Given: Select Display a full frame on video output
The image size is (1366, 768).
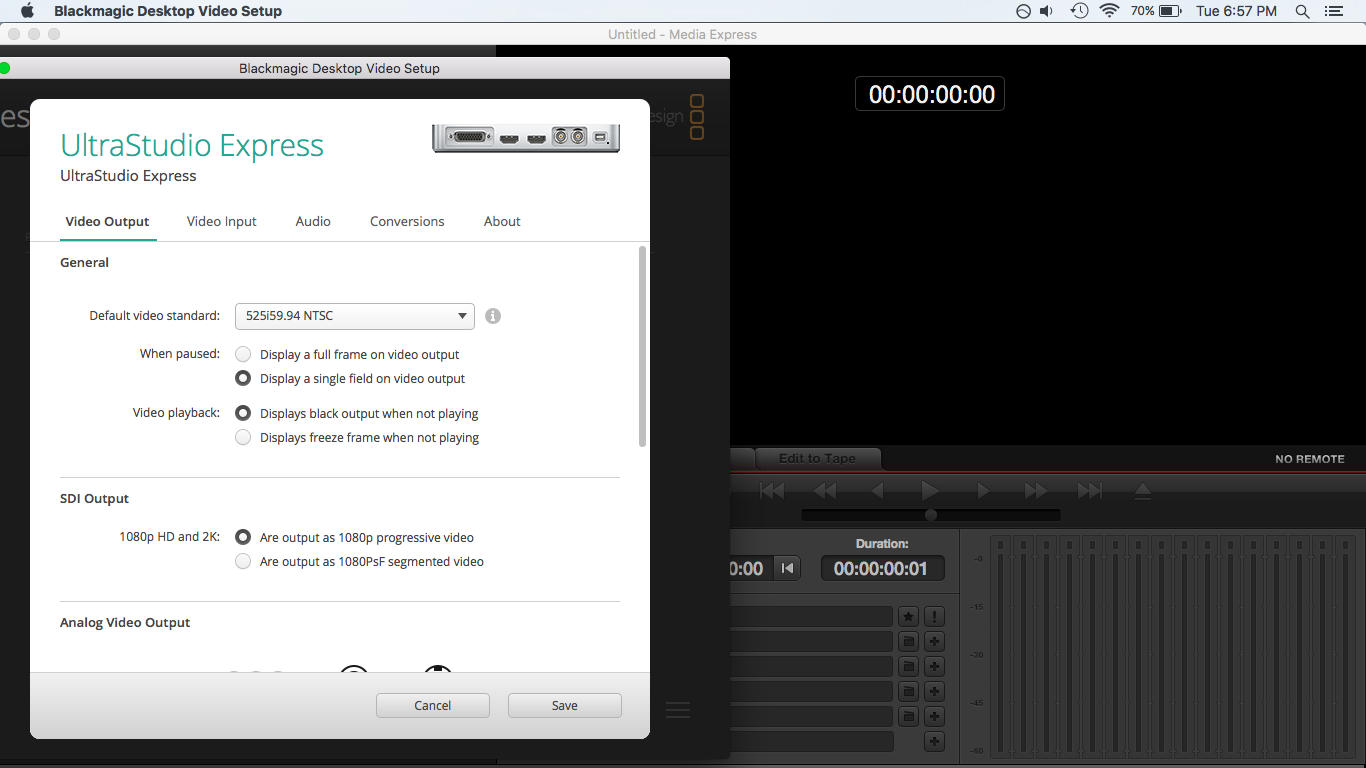Looking at the screenshot, I should point(243,354).
